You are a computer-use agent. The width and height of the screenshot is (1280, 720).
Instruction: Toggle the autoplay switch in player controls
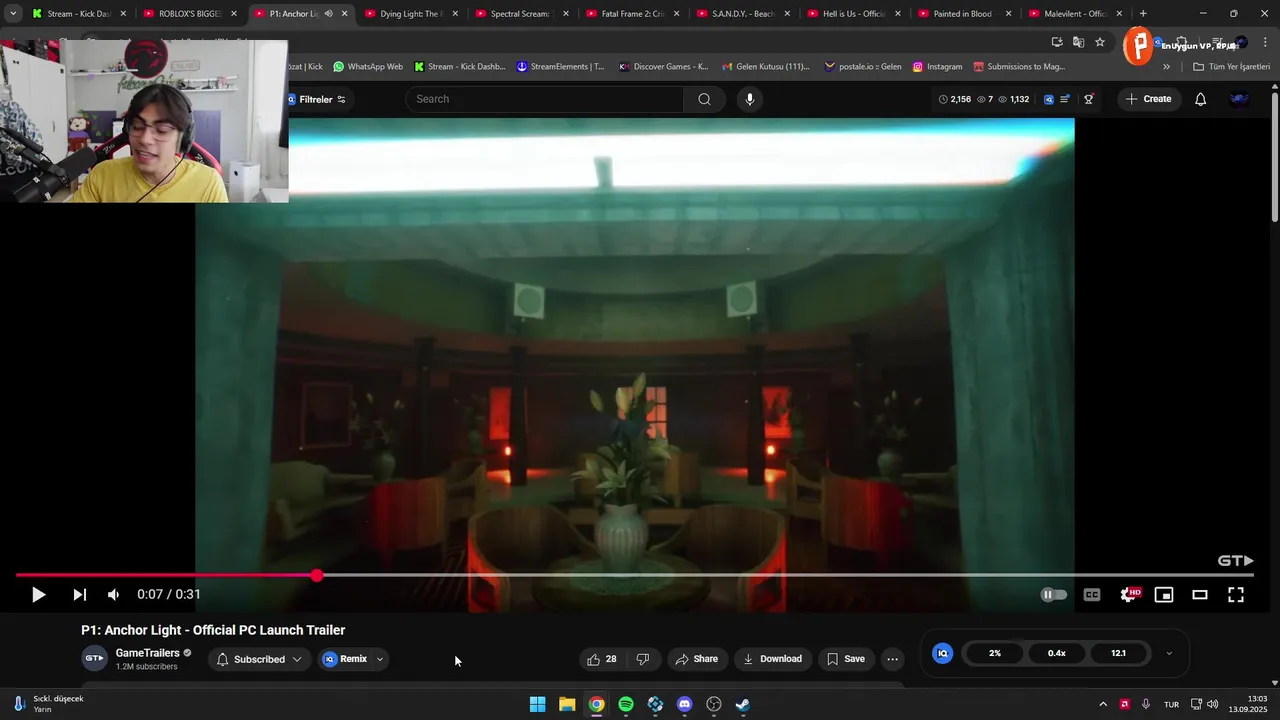1054,594
